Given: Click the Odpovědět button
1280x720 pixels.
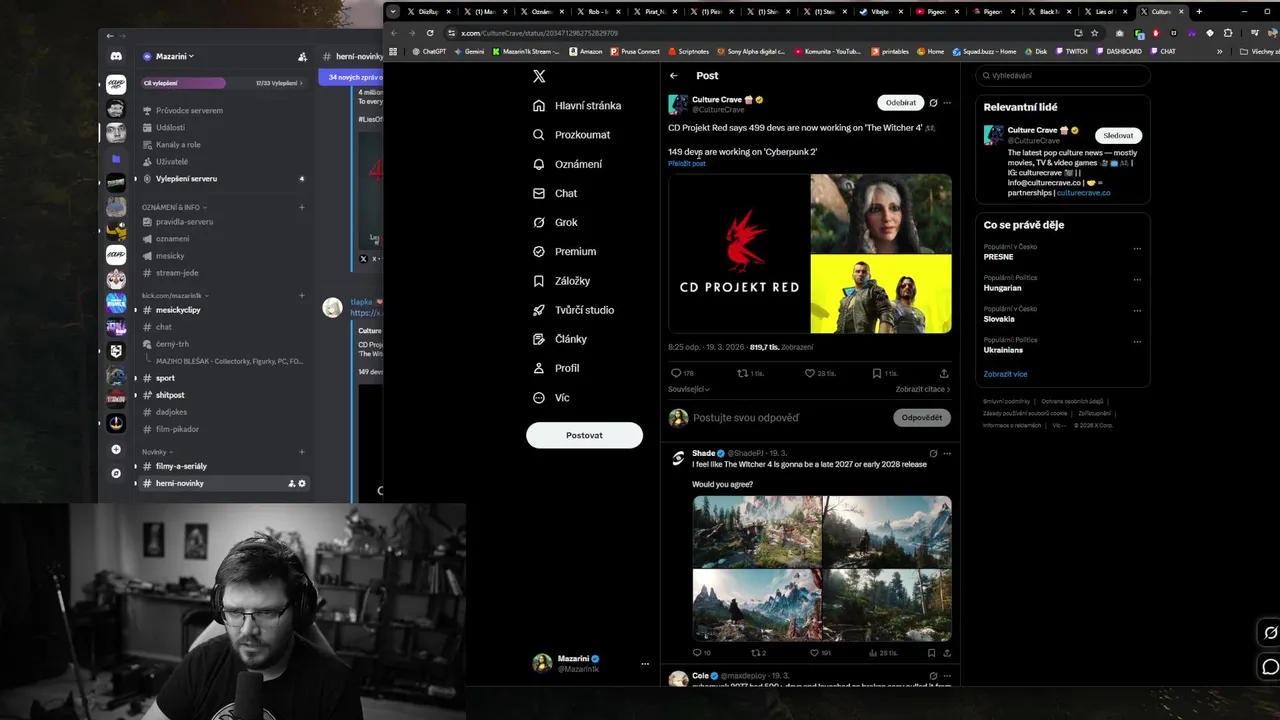Looking at the screenshot, I should coord(921,417).
